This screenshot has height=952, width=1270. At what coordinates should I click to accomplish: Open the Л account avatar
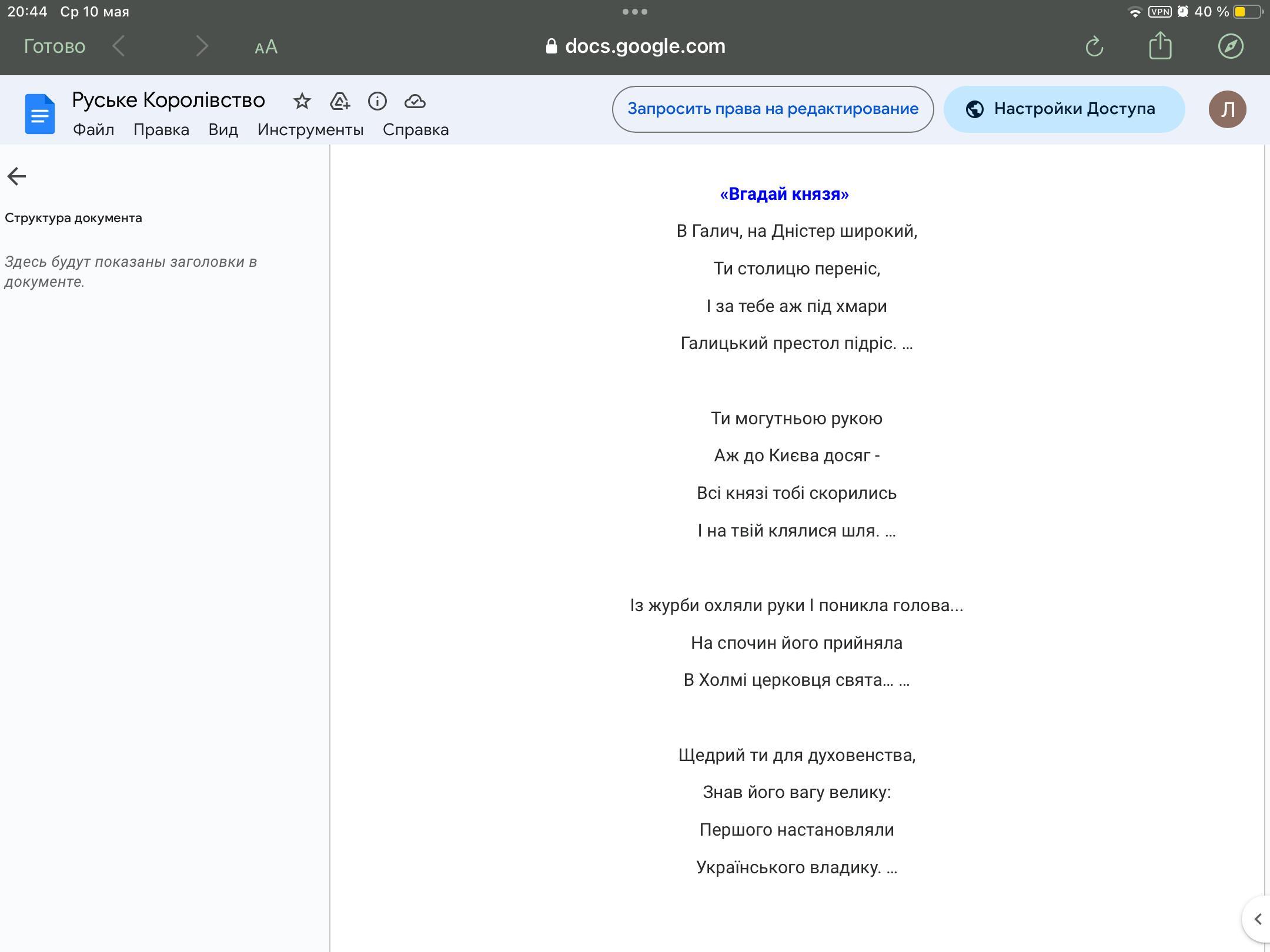[x=1228, y=109]
